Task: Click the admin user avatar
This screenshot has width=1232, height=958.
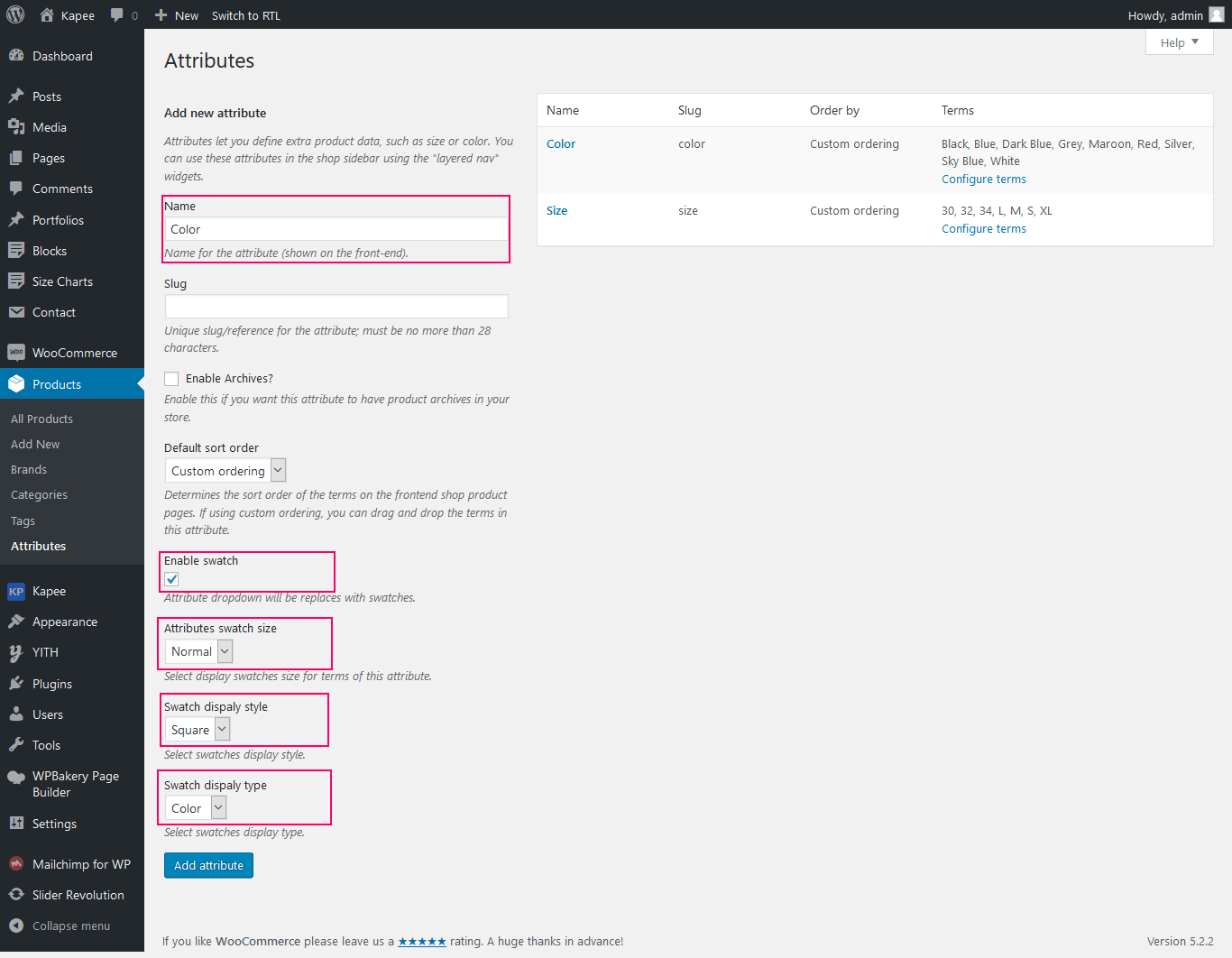Action: tap(1217, 14)
